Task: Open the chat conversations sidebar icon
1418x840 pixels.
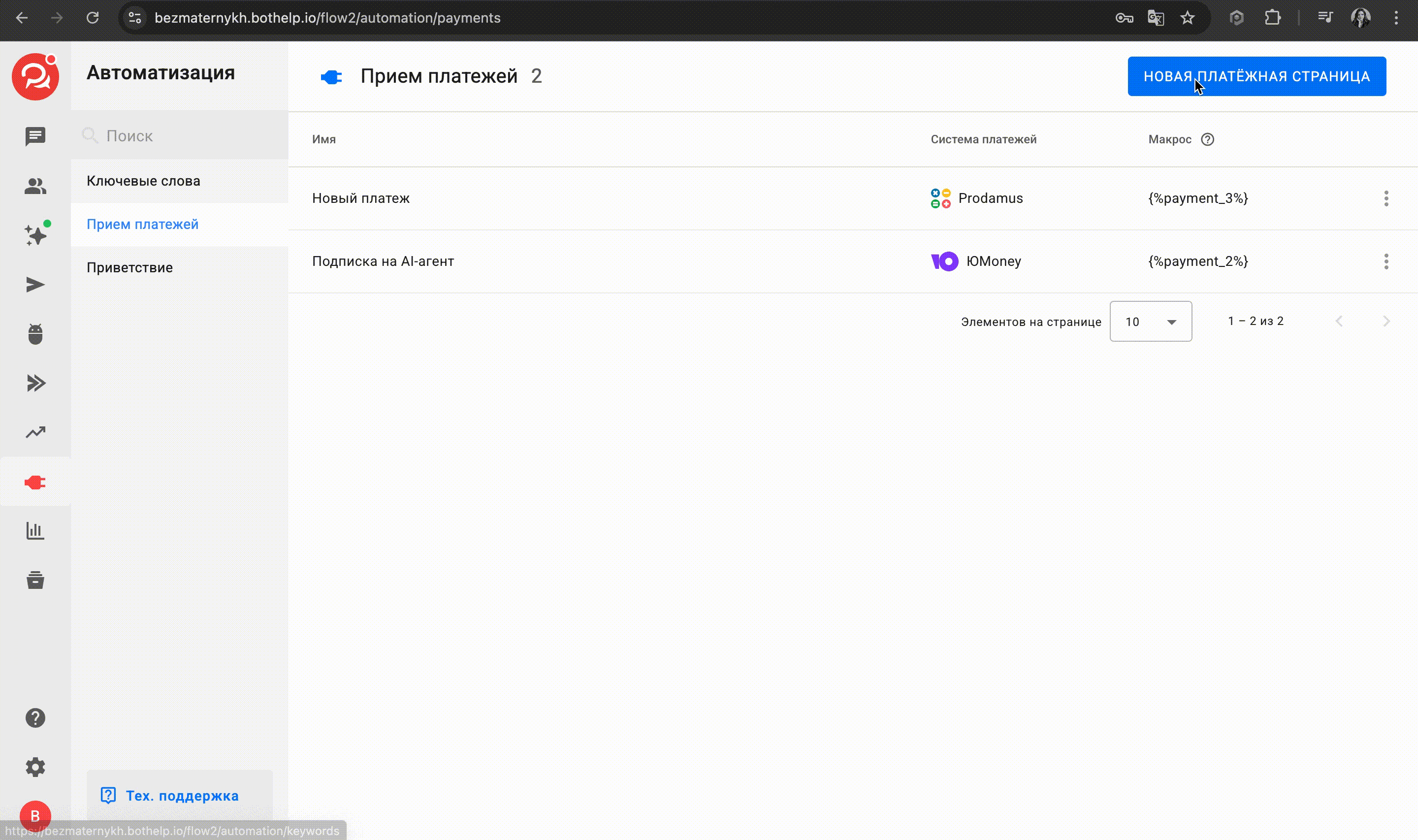Action: tap(35, 136)
